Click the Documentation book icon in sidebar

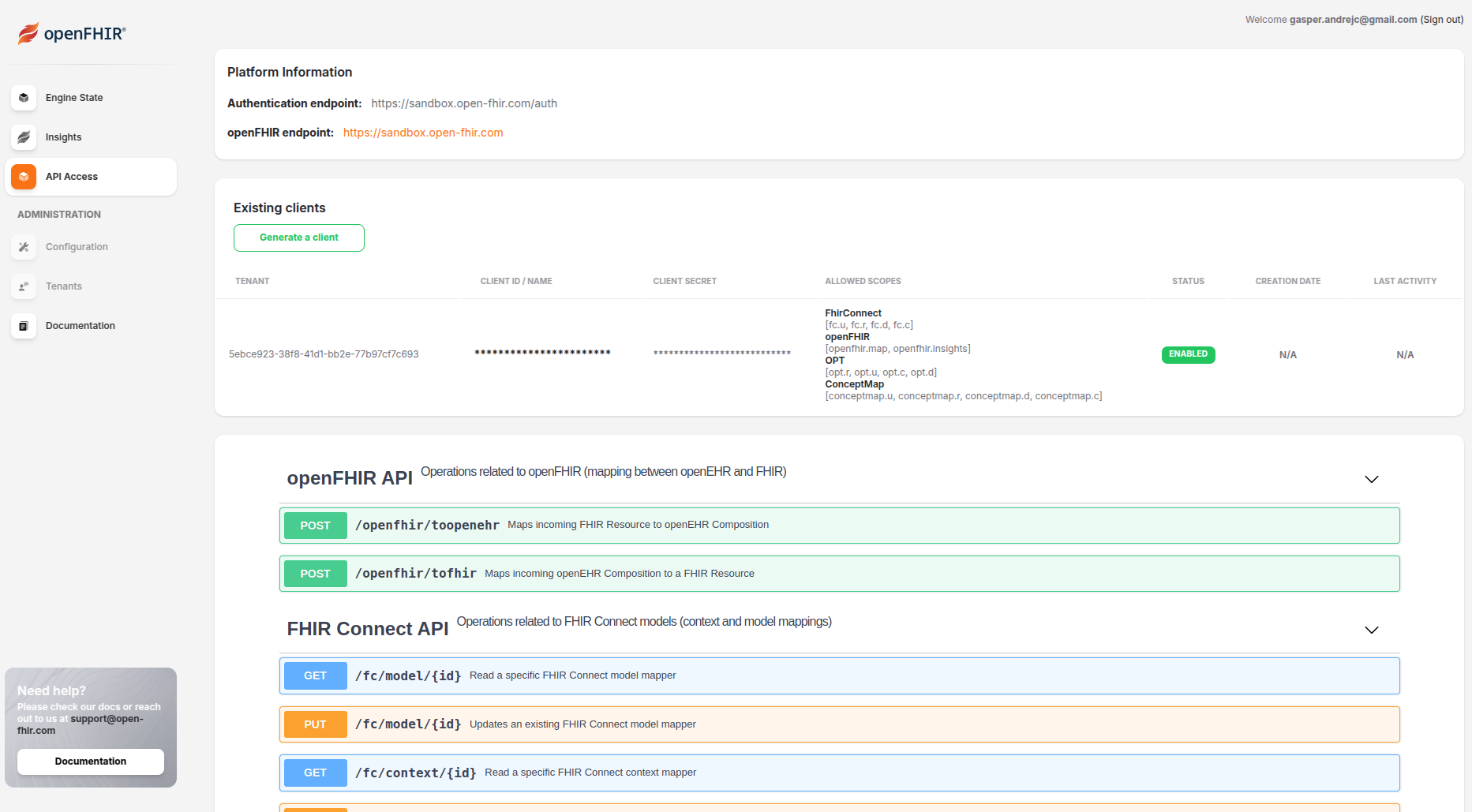[24, 326]
